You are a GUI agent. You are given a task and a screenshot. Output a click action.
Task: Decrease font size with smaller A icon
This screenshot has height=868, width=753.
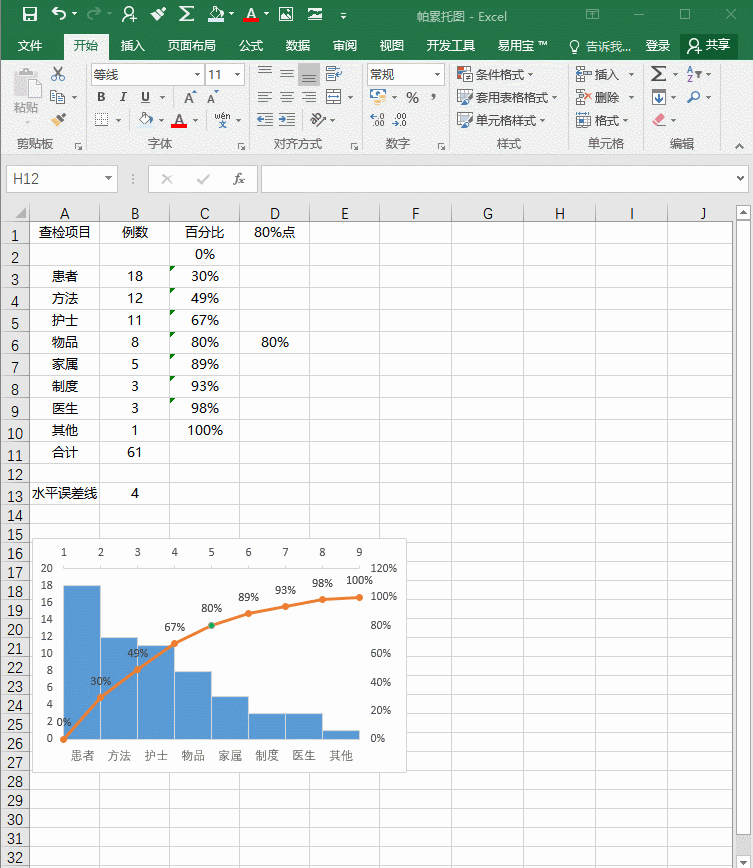[x=212, y=97]
